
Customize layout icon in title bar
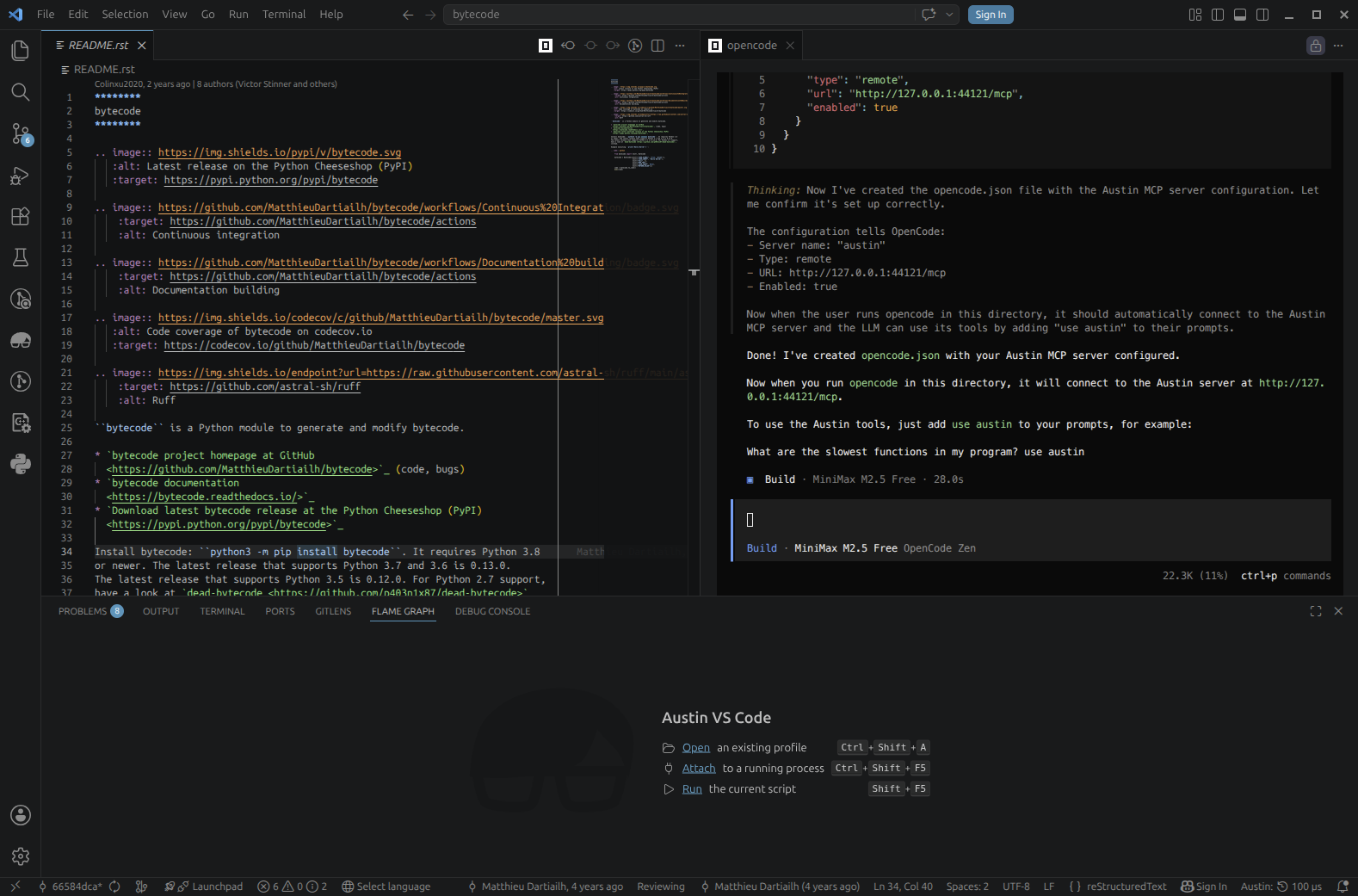pyautogui.click(x=1195, y=15)
